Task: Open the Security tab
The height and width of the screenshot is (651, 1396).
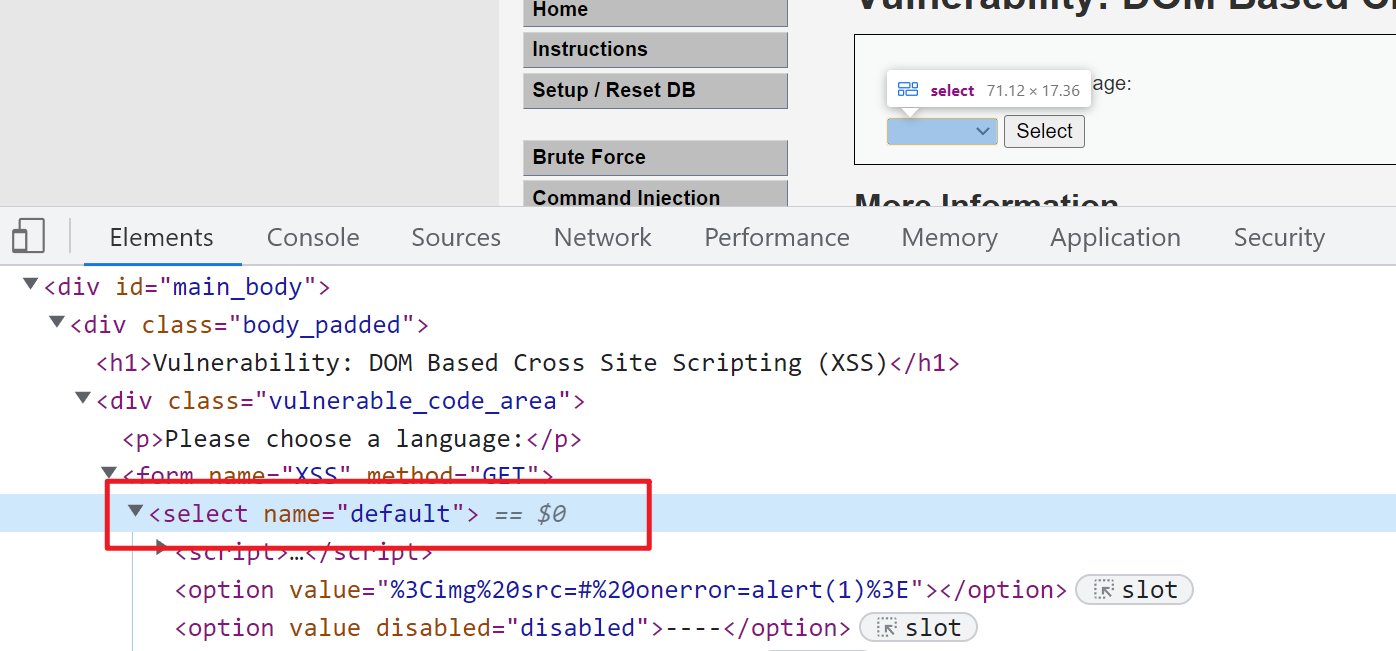Action: (1279, 237)
